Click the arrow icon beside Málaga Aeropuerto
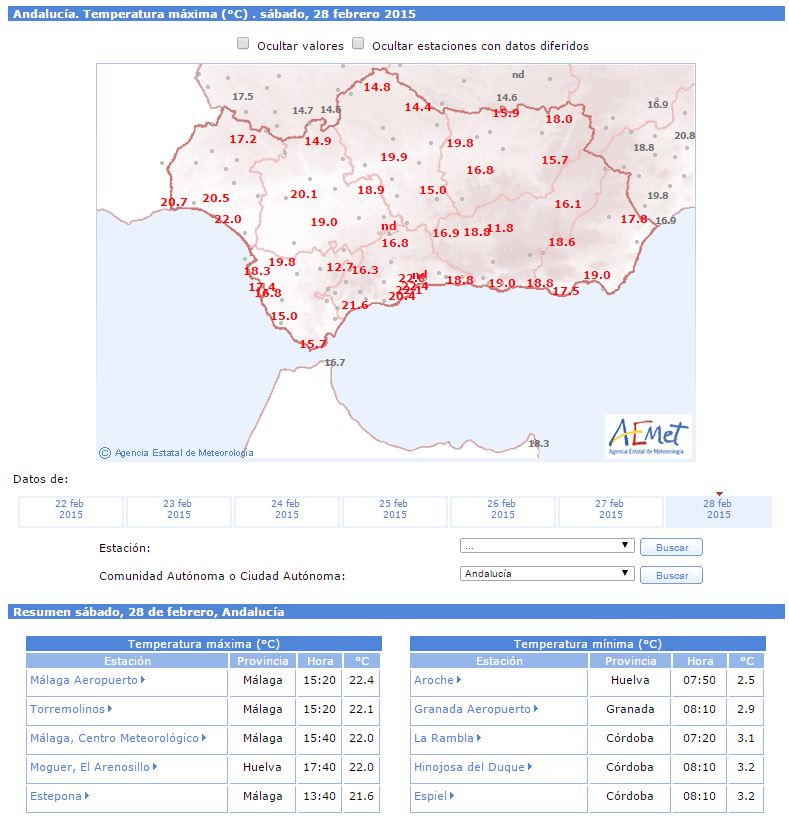The image size is (789, 823). (143, 680)
